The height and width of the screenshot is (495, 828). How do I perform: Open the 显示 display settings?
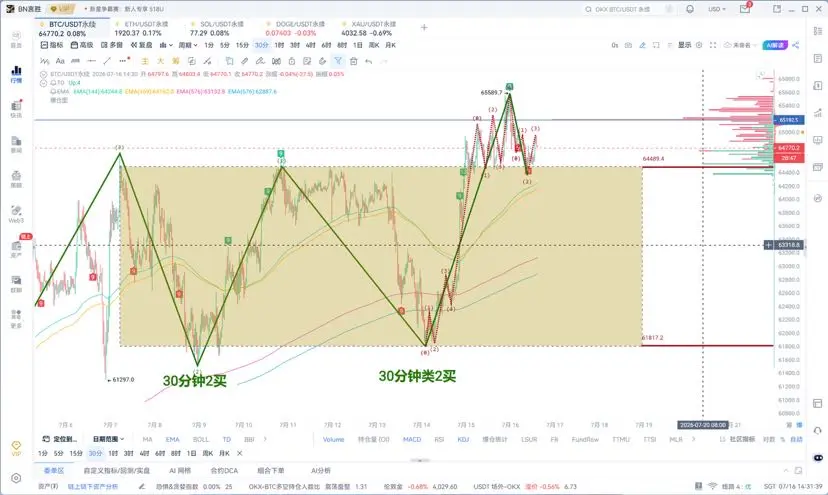(x=685, y=45)
